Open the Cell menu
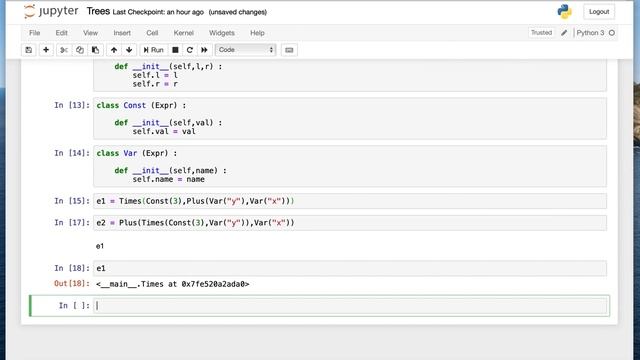Viewport: 640px width, 360px height. tap(152, 33)
